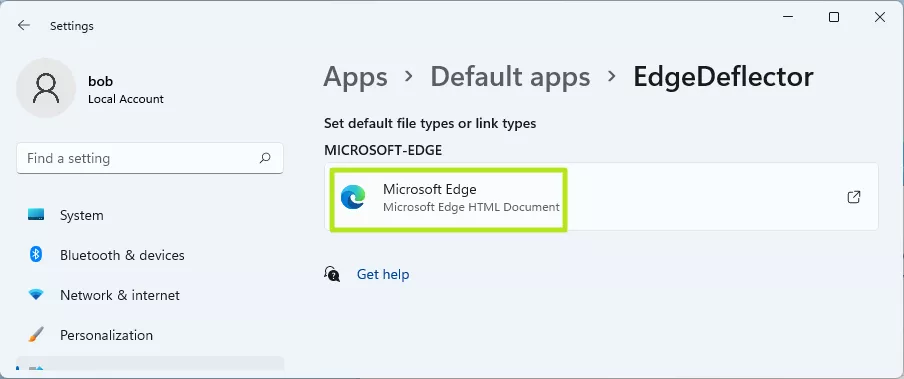Click the search magnifier icon
904x379 pixels.
point(265,157)
